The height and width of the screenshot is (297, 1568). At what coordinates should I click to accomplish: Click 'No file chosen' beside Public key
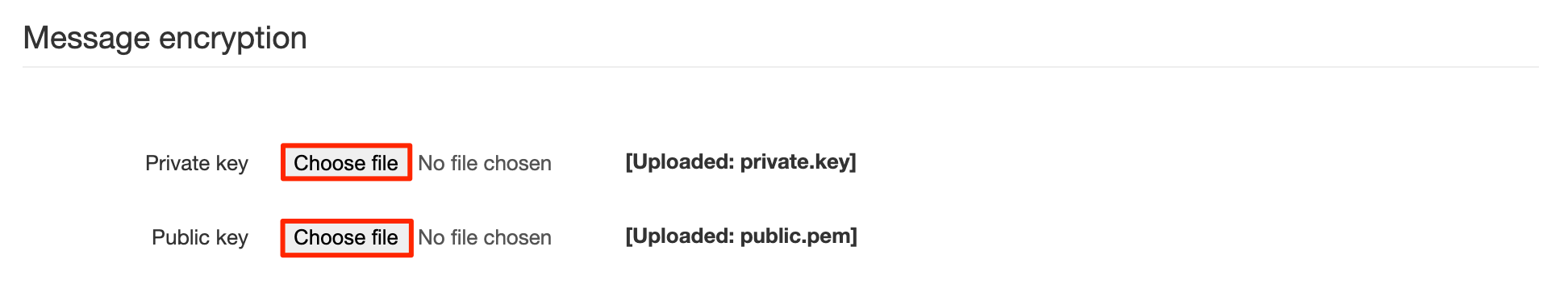pyautogui.click(x=485, y=238)
